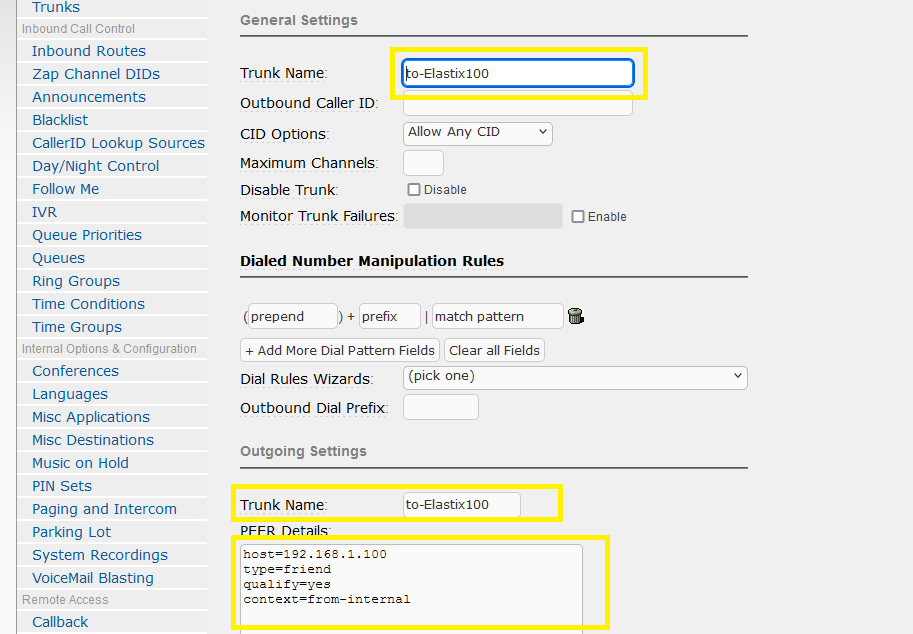Click the Outbound Caller ID field
This screenshot has width=913, height=634.
coord(517,104)
